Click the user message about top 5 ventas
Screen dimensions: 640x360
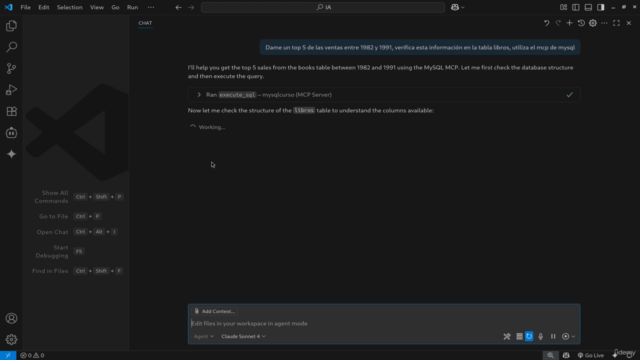(420, 47)
